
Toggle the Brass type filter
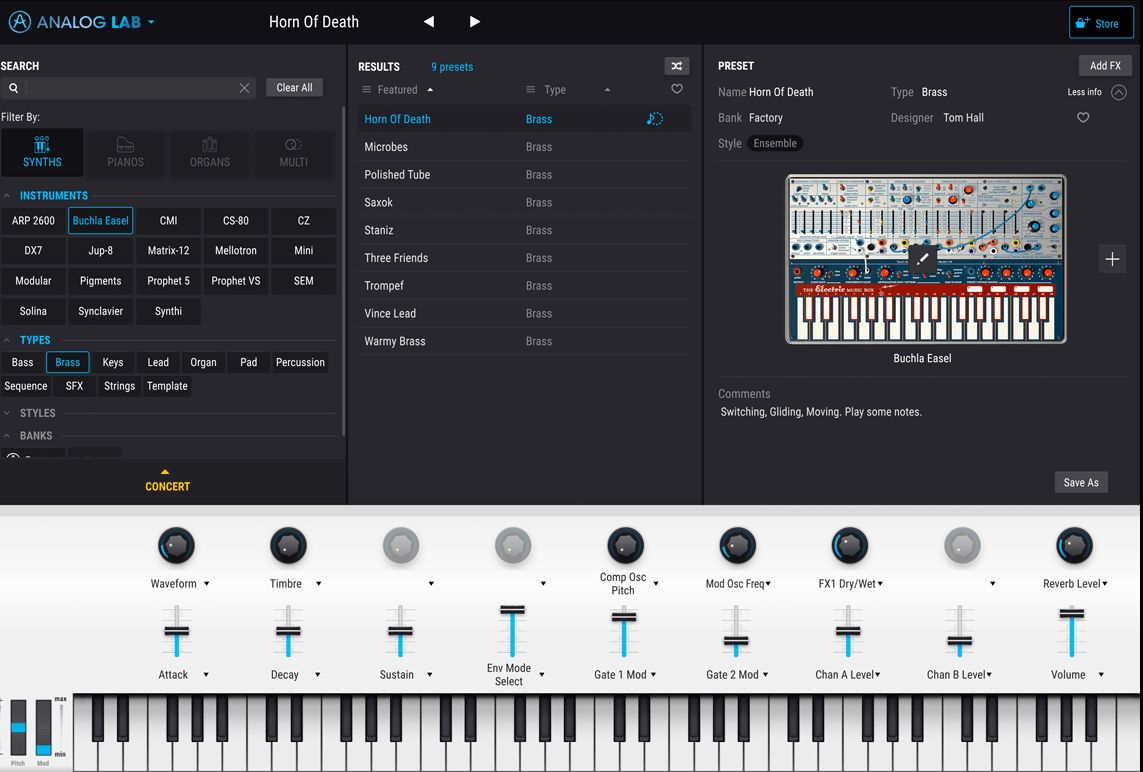[x=67, y=362]
